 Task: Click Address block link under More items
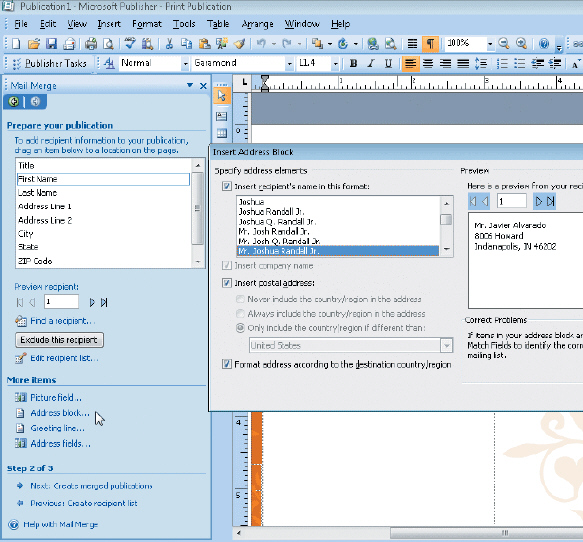[60, 413]
